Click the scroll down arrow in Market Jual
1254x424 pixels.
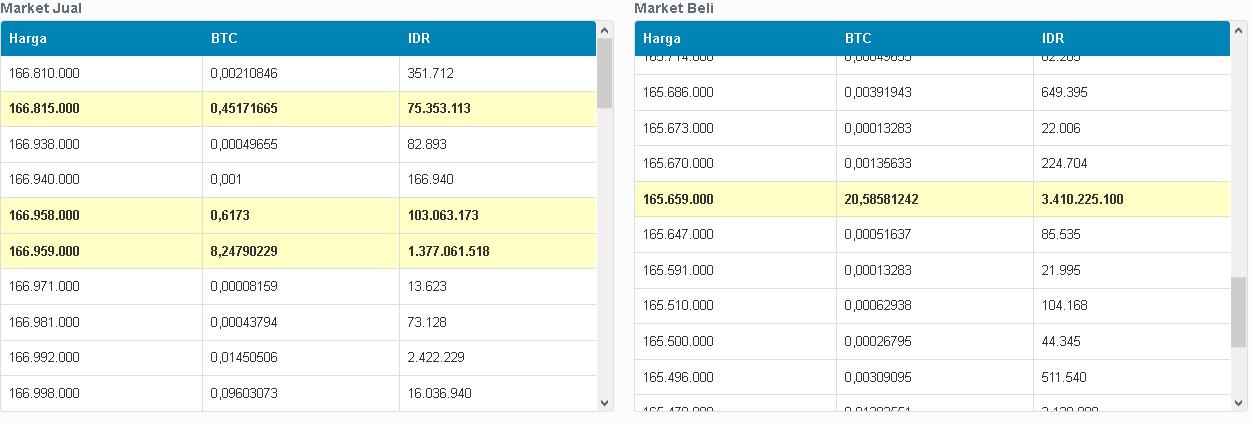click(605, 402)
